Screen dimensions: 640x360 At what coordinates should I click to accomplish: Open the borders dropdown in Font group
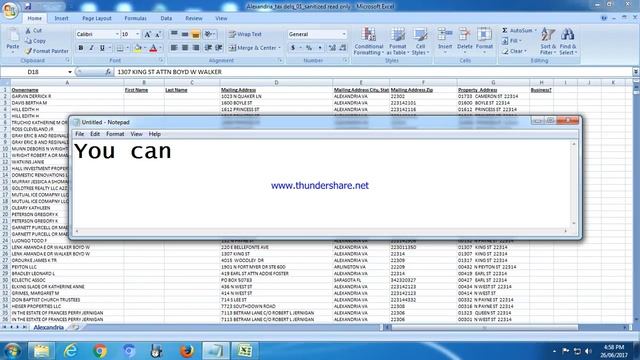(x=127, y=48)
